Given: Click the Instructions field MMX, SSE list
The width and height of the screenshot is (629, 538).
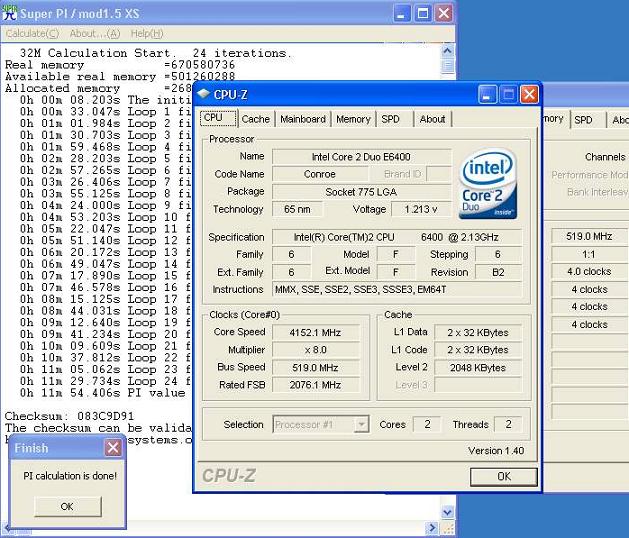Looking at the screenshot, I should coord(397,290).
